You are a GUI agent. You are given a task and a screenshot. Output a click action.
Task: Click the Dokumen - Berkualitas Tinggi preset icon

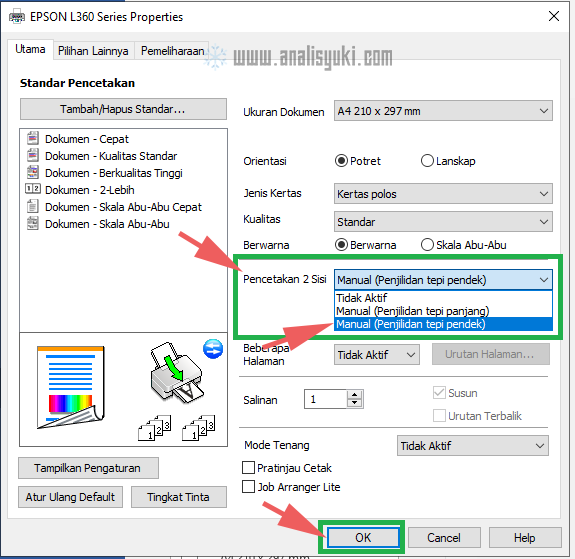33,172
